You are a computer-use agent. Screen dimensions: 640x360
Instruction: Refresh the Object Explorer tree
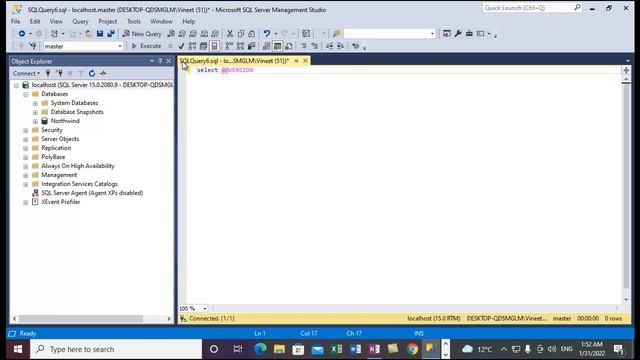pos(92,73)
